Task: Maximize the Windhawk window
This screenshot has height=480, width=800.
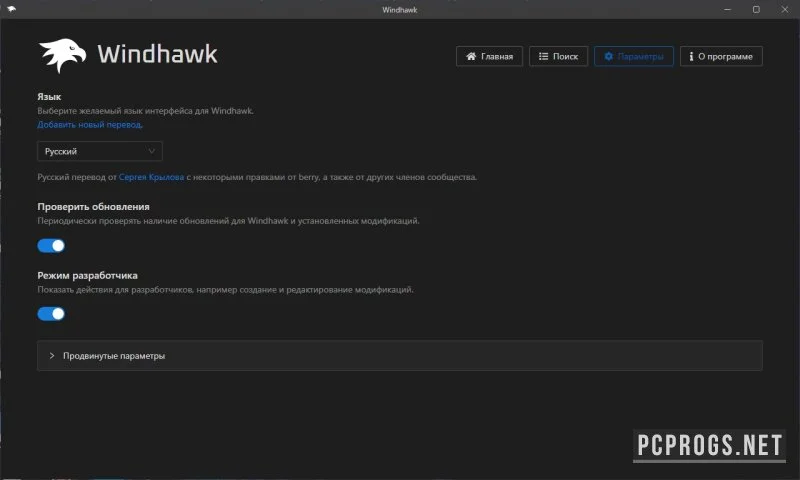Action: [756, 9]
